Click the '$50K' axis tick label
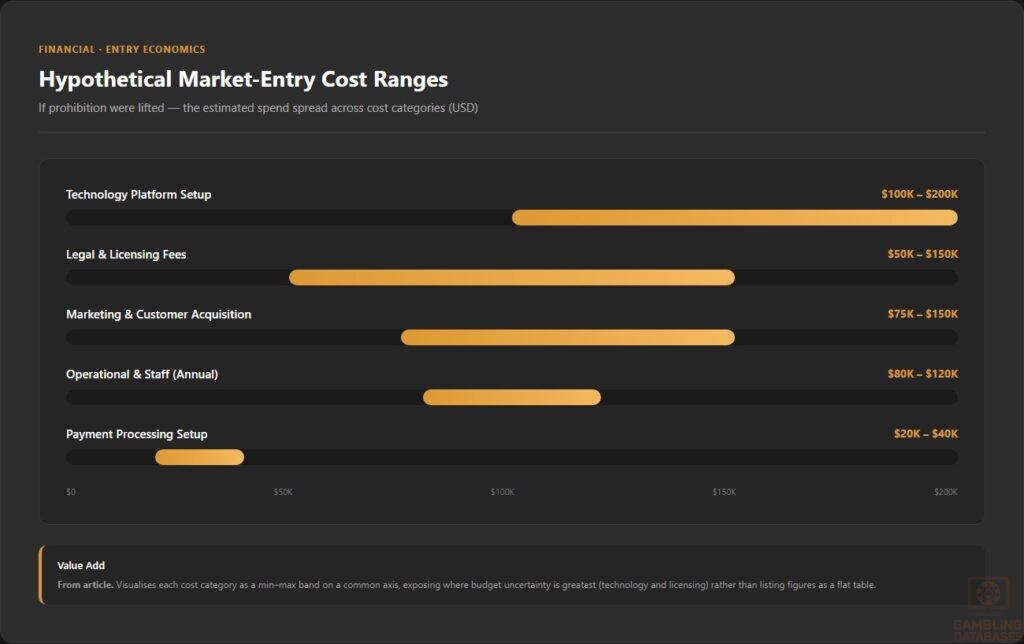The height and width of the screenshot is (644, 1024). (x=283, y=492)
